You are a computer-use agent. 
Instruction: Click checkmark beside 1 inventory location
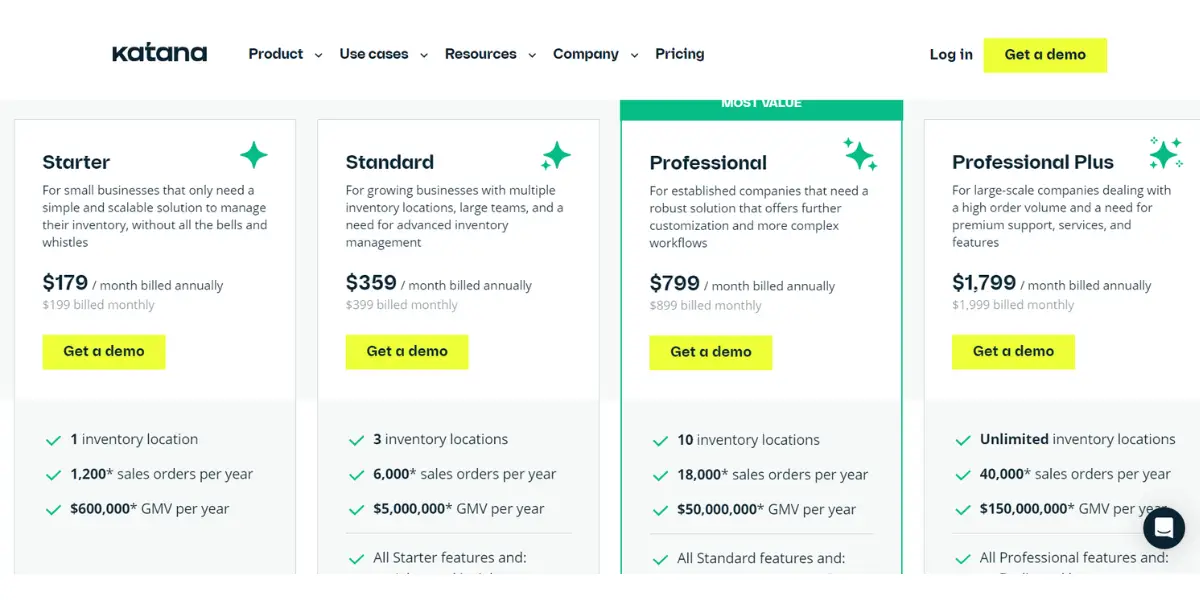tap(54, 440)
